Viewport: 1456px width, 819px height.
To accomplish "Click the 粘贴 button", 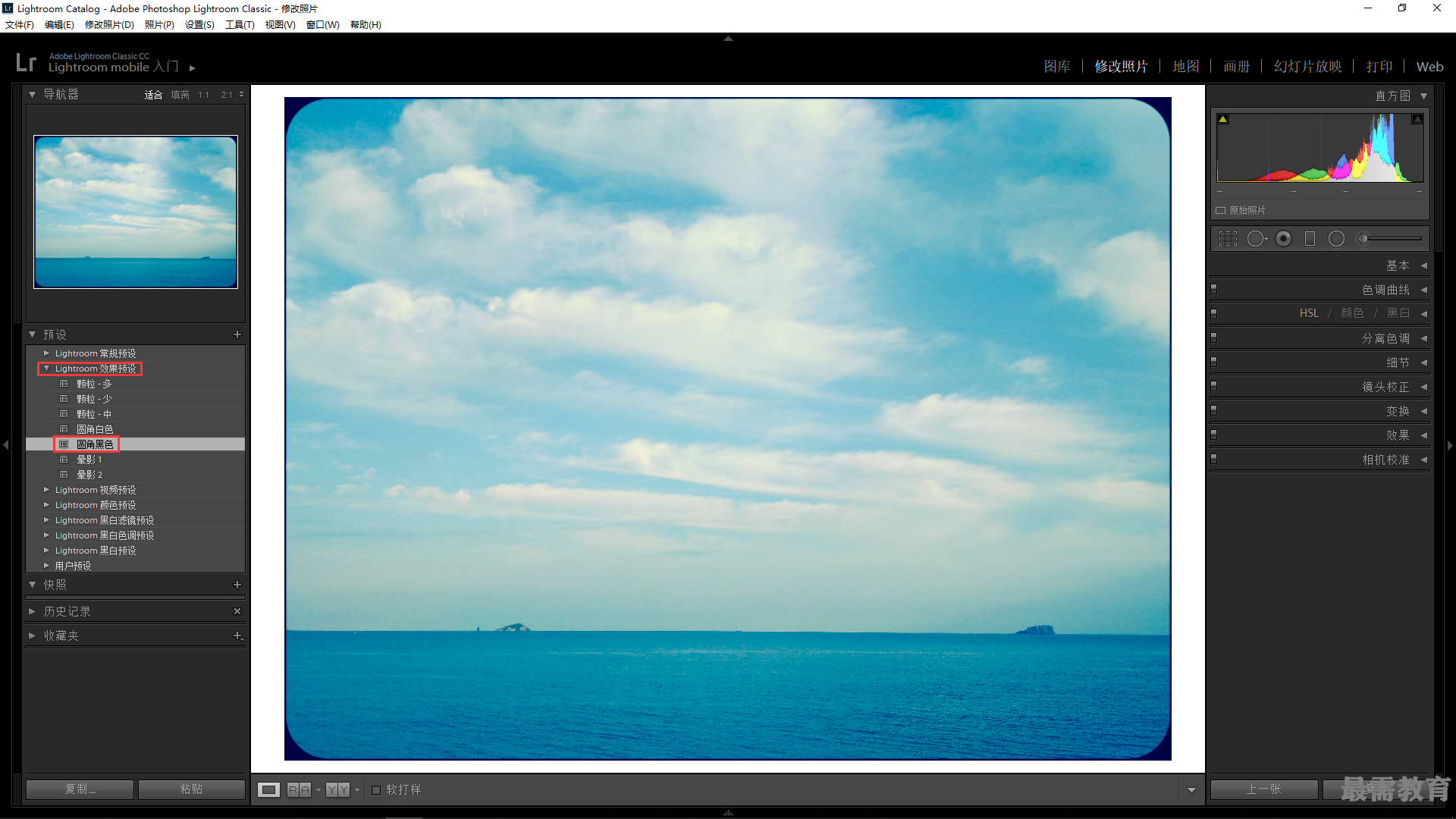I will 191,789.
